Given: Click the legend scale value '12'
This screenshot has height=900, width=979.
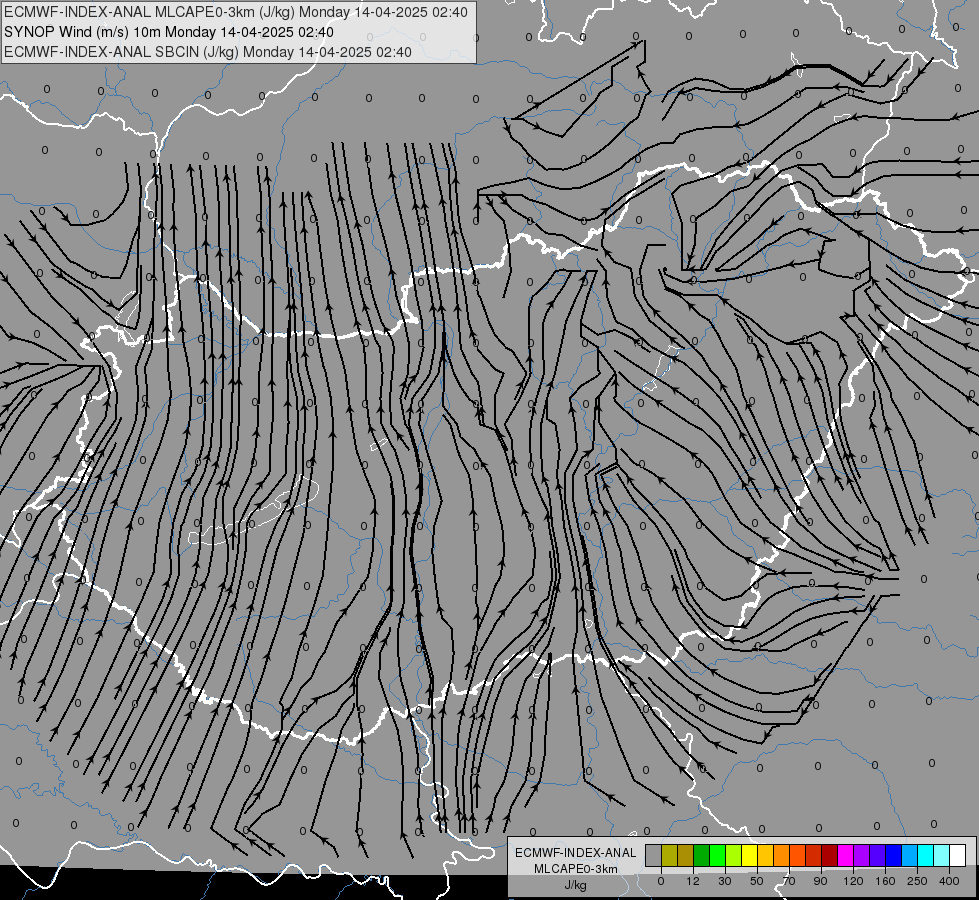Looking at the screenshot, I should [693, 881].
